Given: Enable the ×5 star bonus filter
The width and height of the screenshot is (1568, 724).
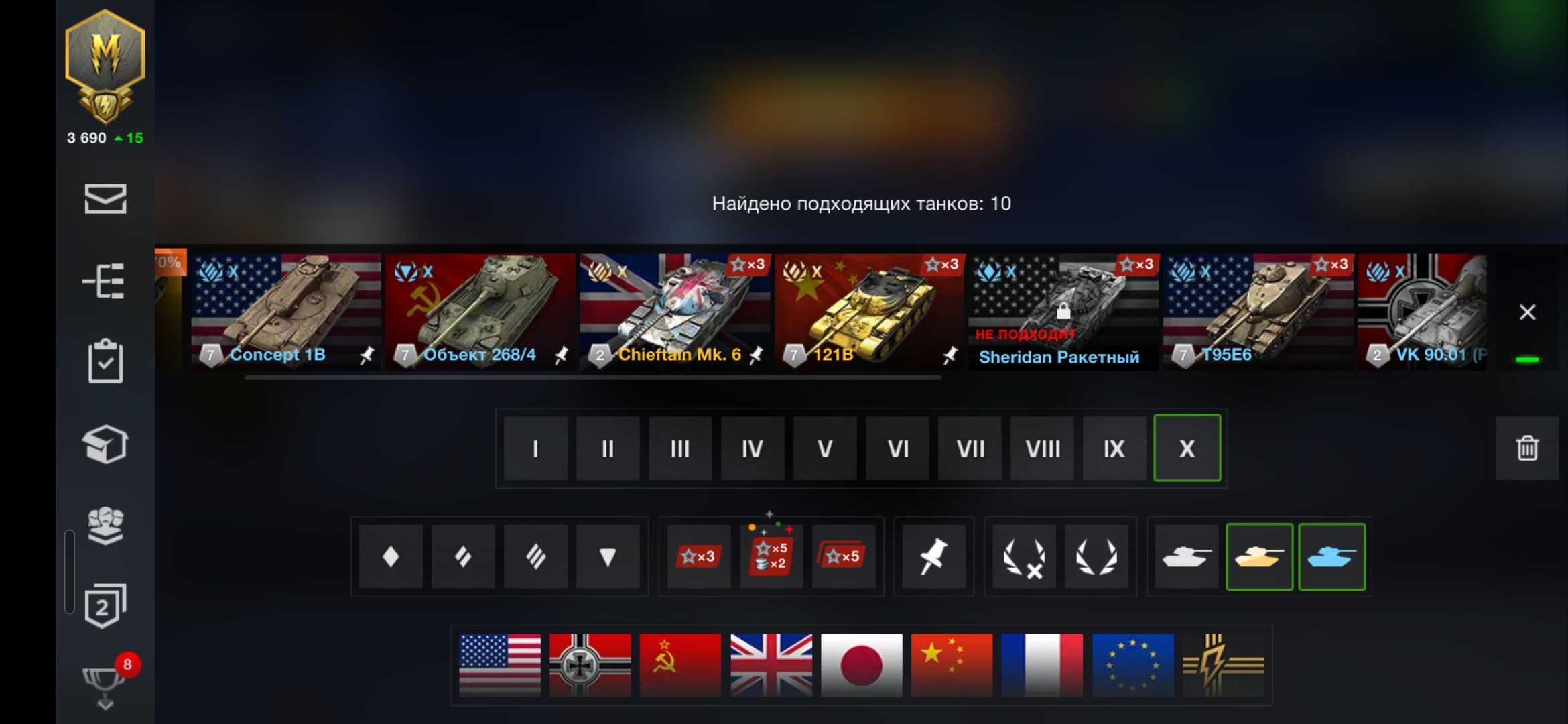Looking at the screenshot, I should tap(844, 556).
